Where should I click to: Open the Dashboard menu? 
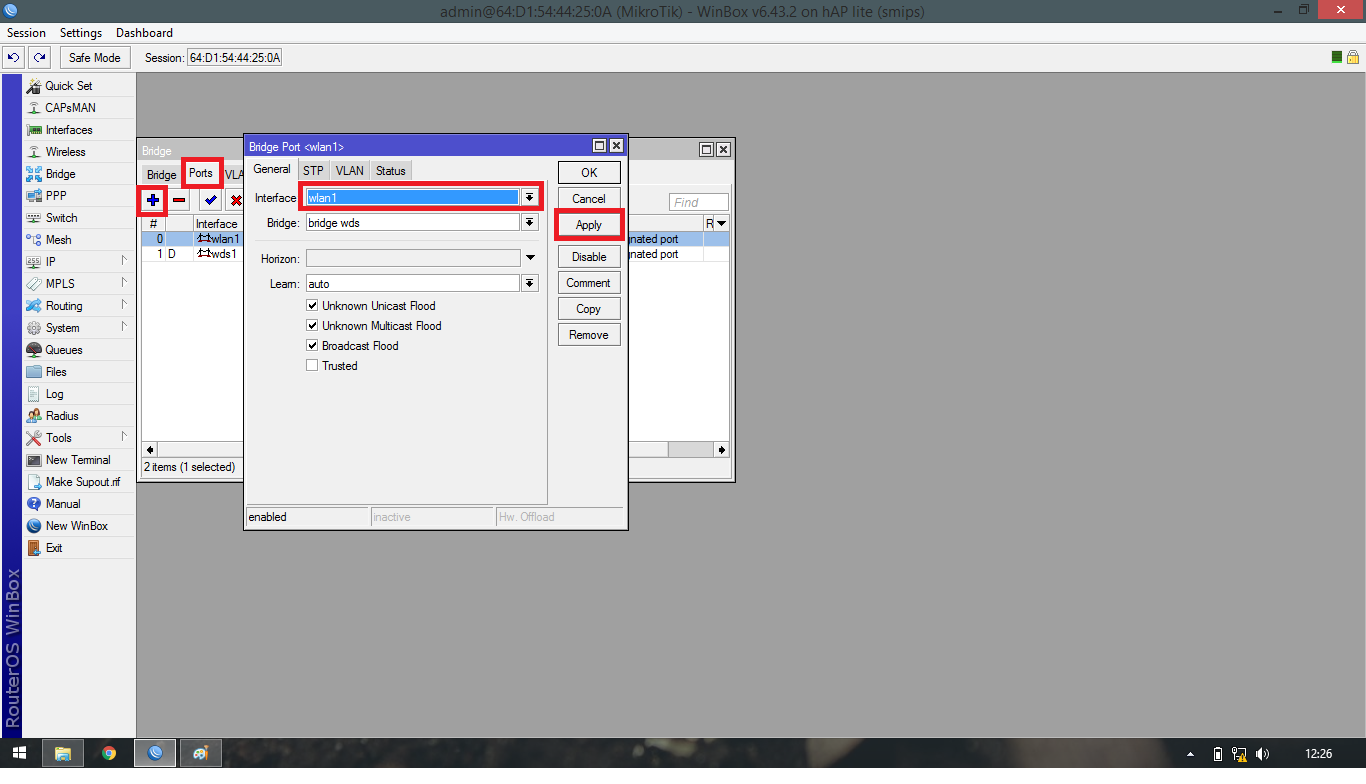tap(144, 33)
